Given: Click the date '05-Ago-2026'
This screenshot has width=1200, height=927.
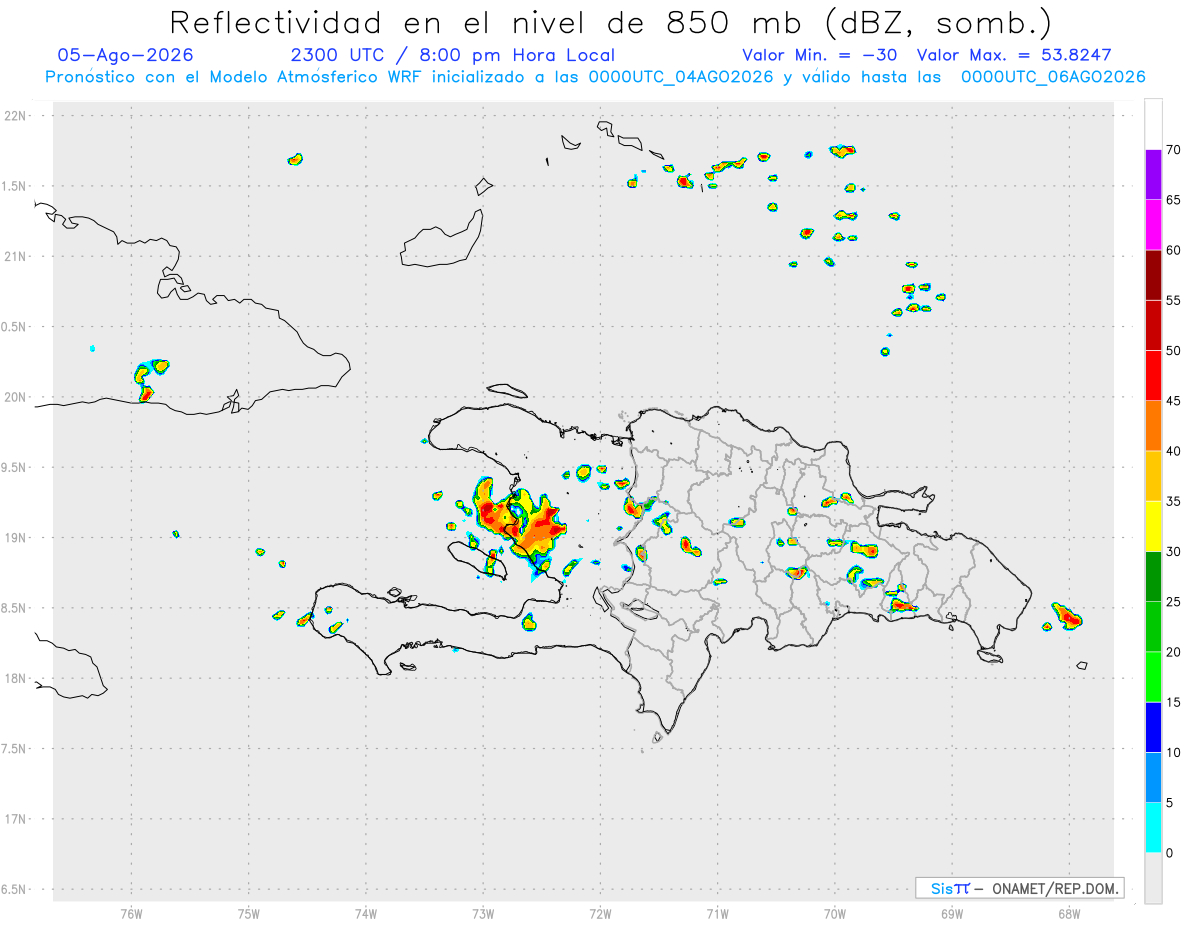Looking at the screenshot, I should (126, 55).
